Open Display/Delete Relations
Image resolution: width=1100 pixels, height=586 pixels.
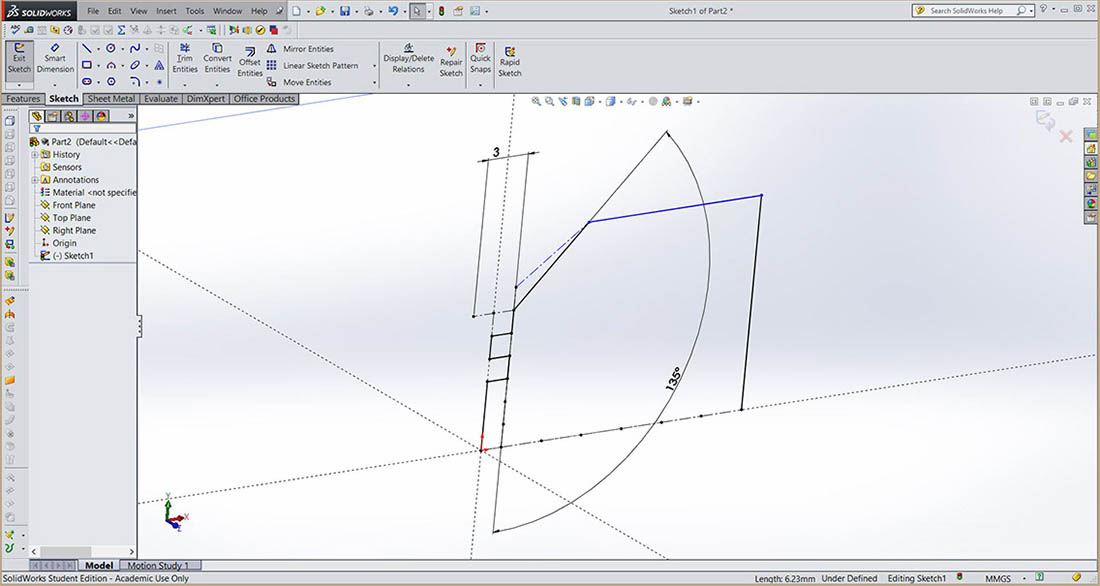408,58
